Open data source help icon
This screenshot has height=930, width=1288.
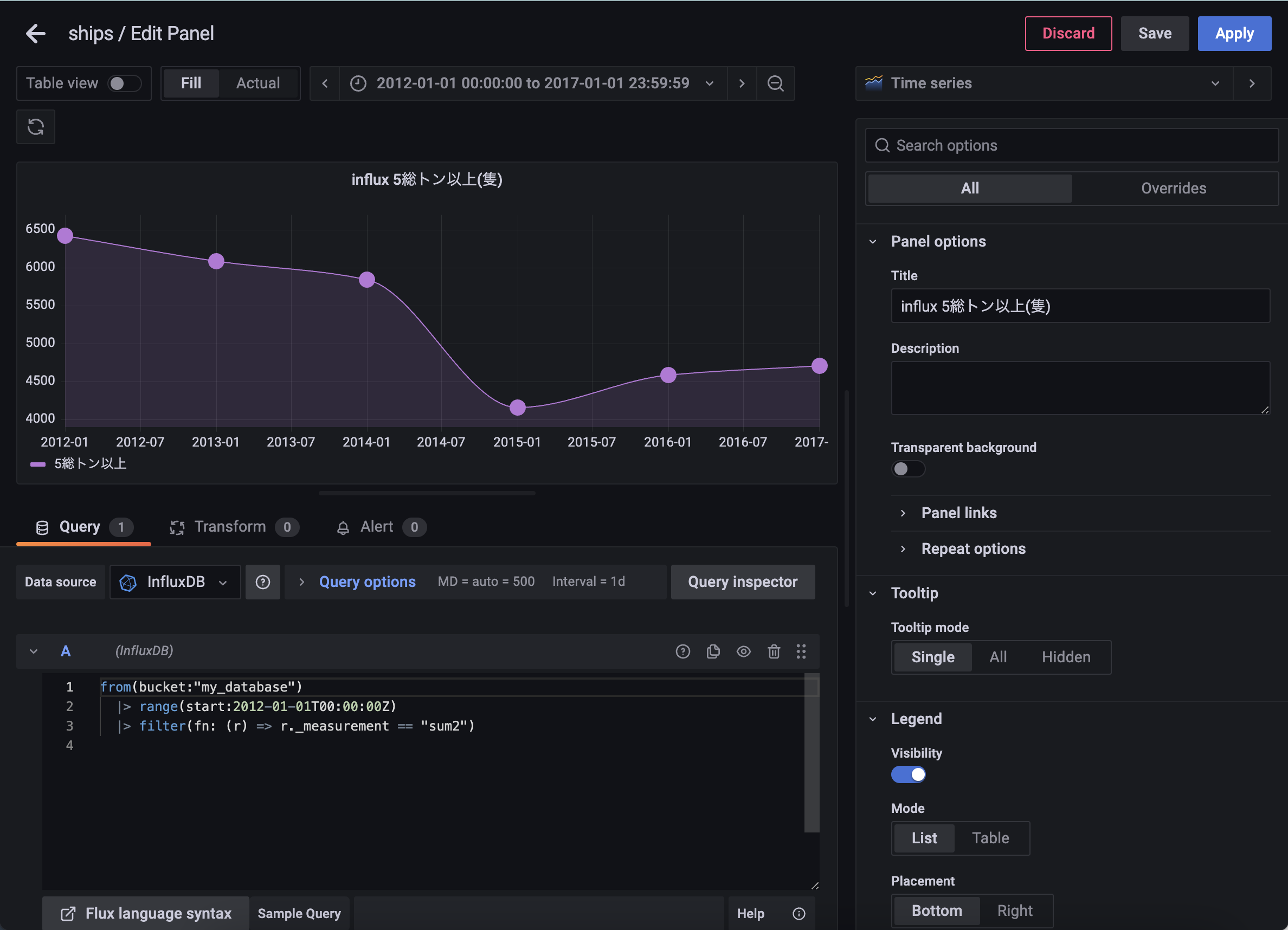click(x=262, y=582)
